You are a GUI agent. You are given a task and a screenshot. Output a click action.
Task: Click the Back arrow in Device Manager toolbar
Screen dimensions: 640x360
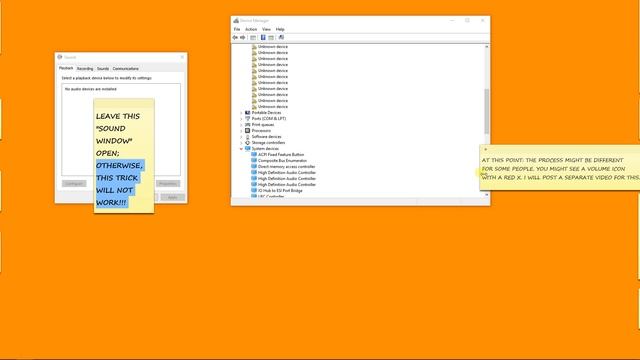point(235,38)
